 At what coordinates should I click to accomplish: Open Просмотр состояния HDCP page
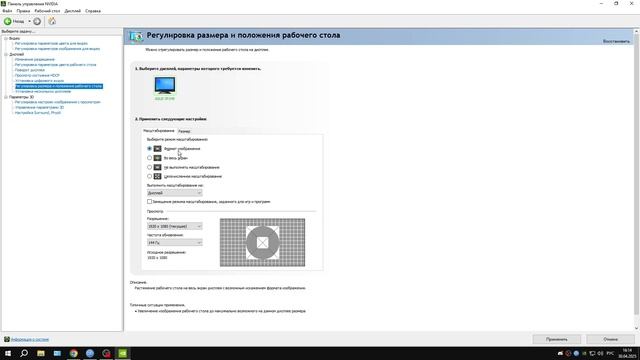pyautogui.click(x=37, y=76)
